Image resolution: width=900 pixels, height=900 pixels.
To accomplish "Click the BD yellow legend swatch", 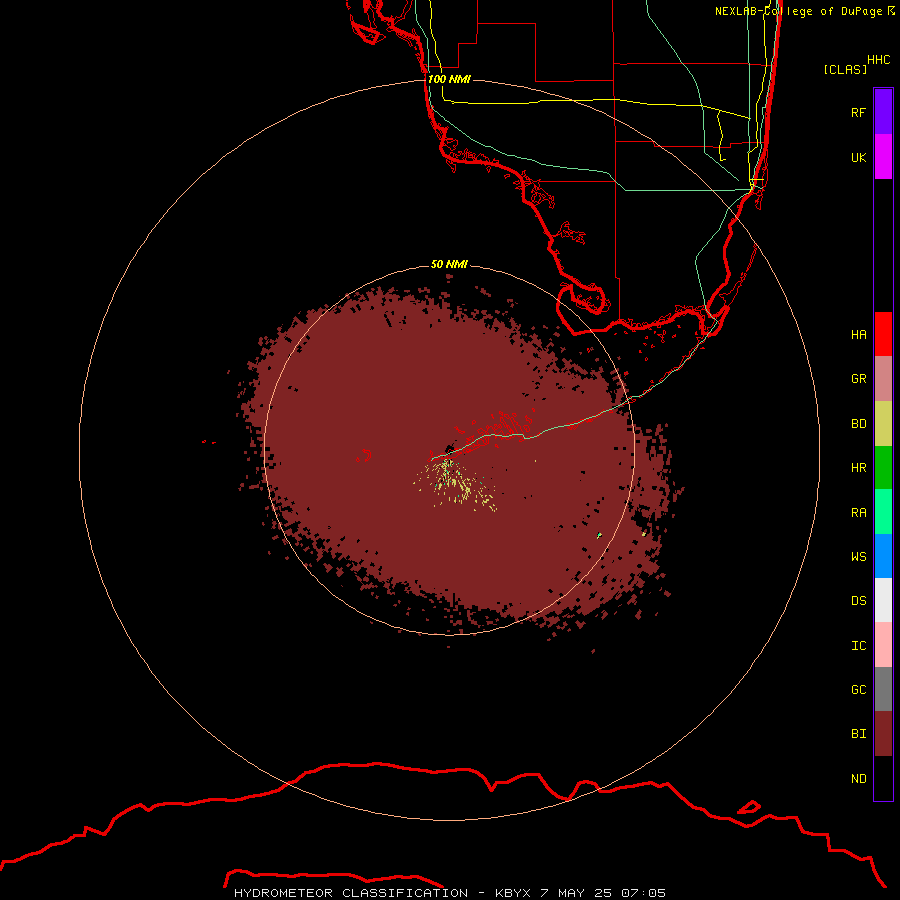I will pos(883,423).
